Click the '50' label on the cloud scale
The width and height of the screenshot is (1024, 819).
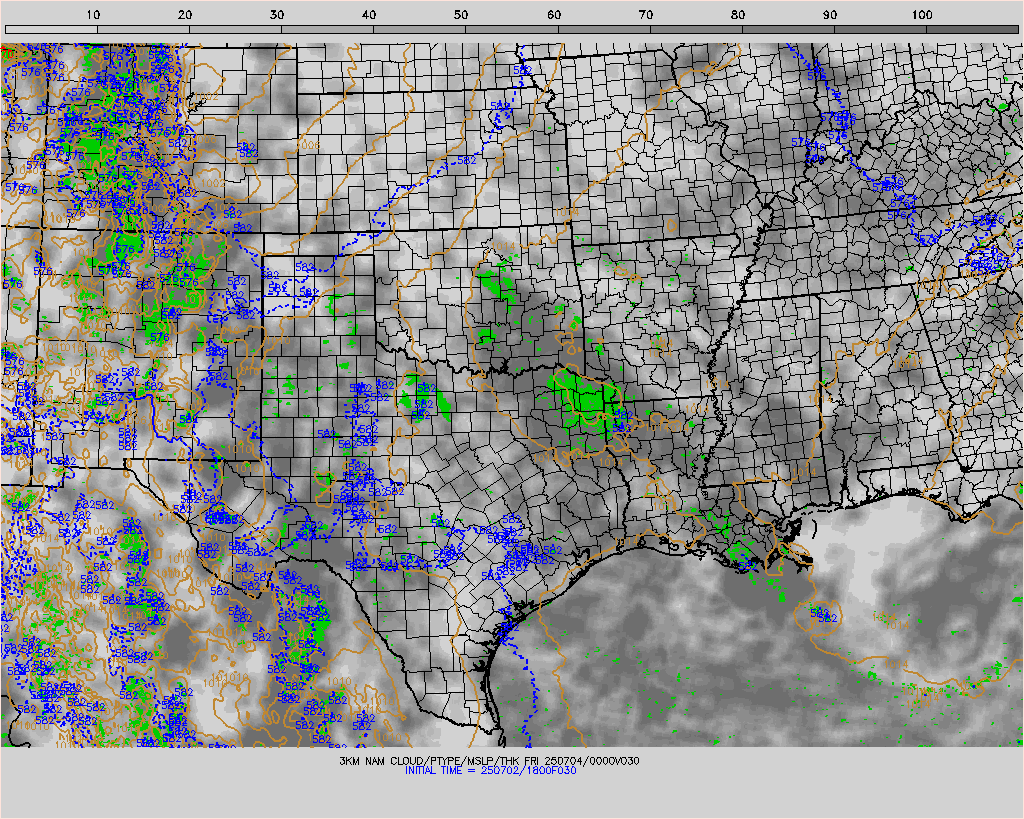pos(461,15)
